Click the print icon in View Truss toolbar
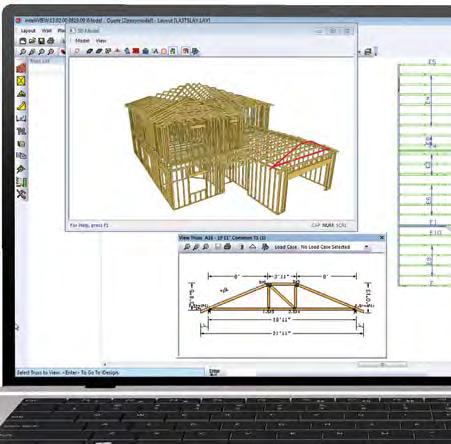Image resolution: width=451 pixels, height=444 pixels. click(228, 247)
